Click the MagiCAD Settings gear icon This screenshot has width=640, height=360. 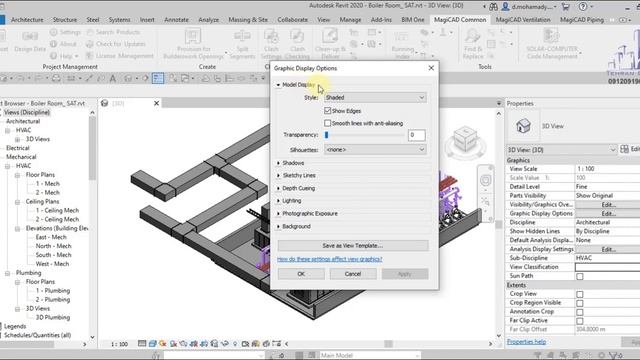pos(53,32)
